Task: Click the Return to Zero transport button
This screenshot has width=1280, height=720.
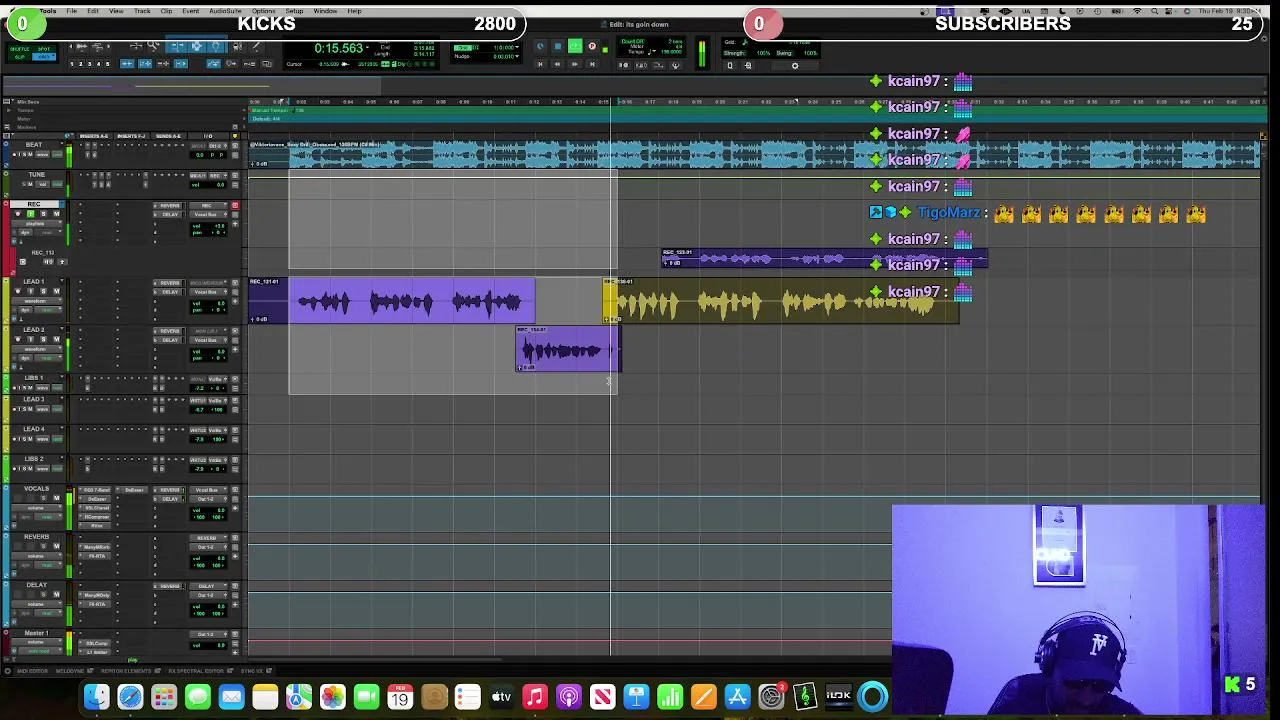Action: tap(540, 64)
